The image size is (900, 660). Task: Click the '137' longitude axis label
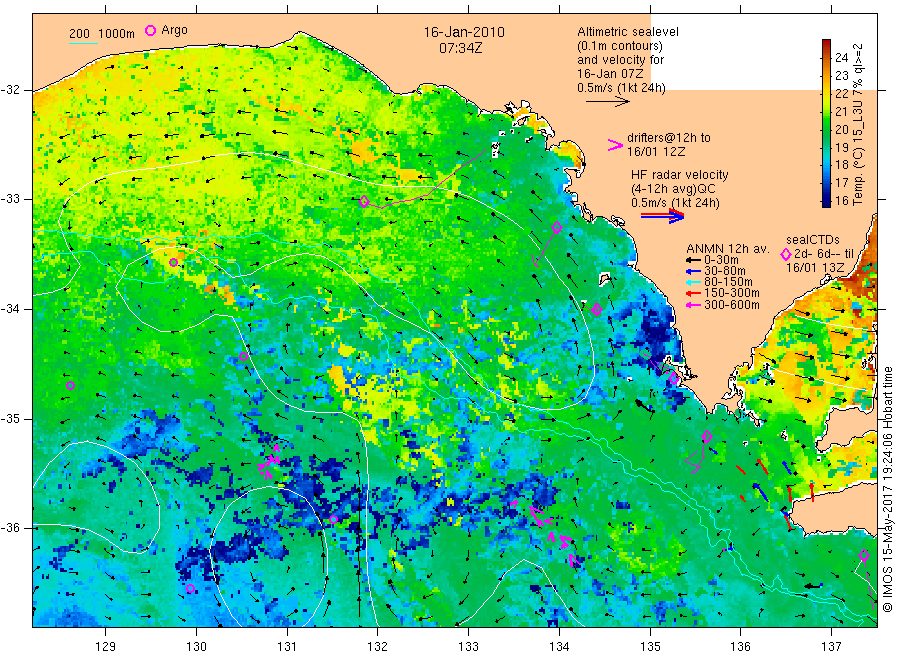click(832, 647)
